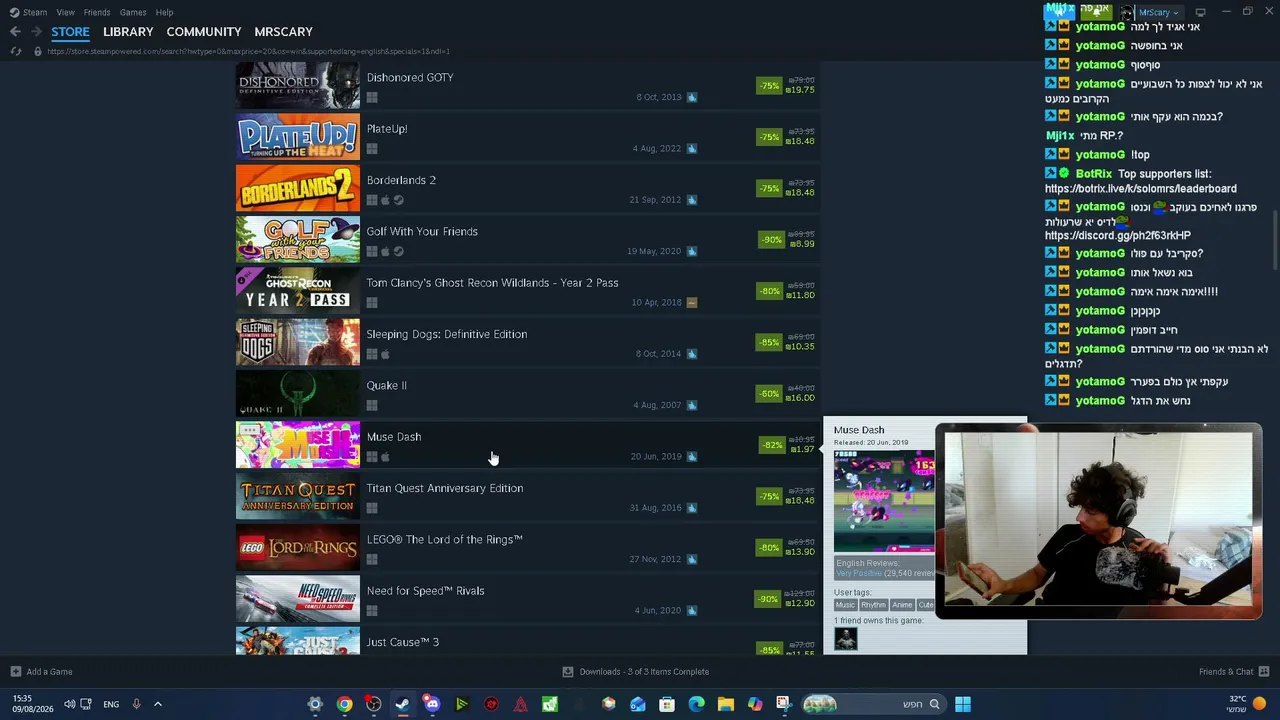Open the Help menu

164,12
